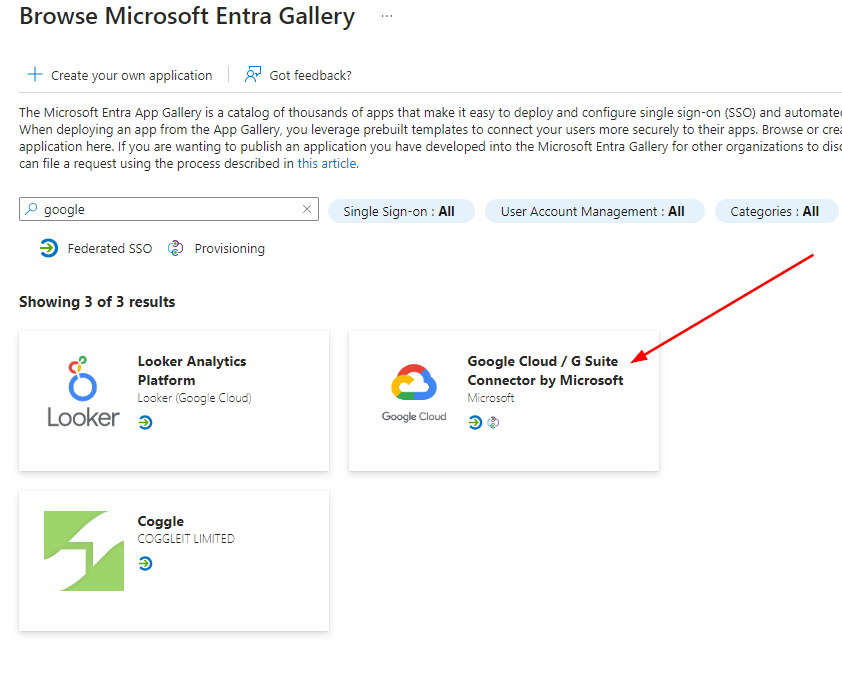Viewport: 842px width, 684px height.
Task: Open the Single Sign-on filter
Action: click(399, 211)
